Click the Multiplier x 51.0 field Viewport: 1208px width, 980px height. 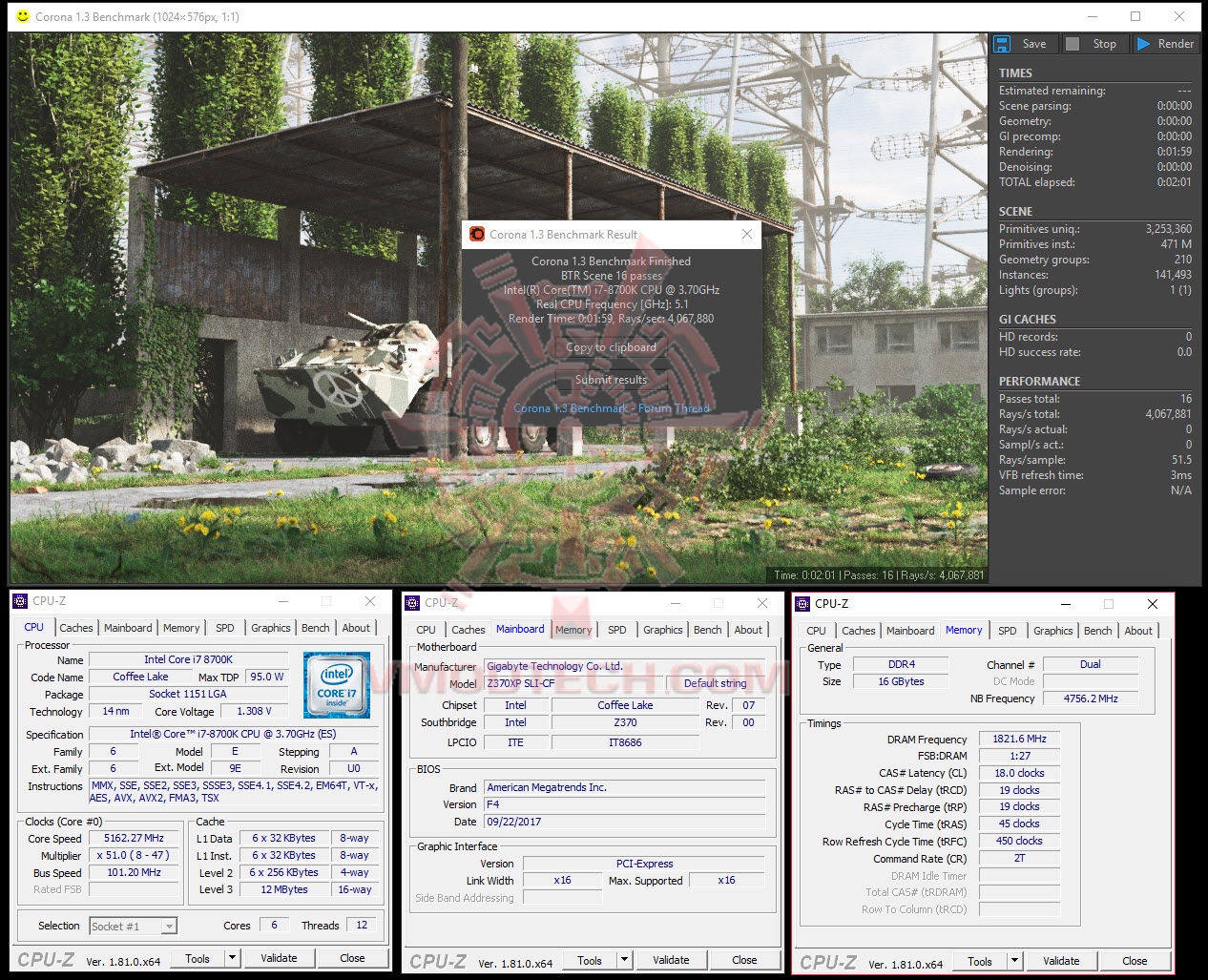(x=135, y=855)
